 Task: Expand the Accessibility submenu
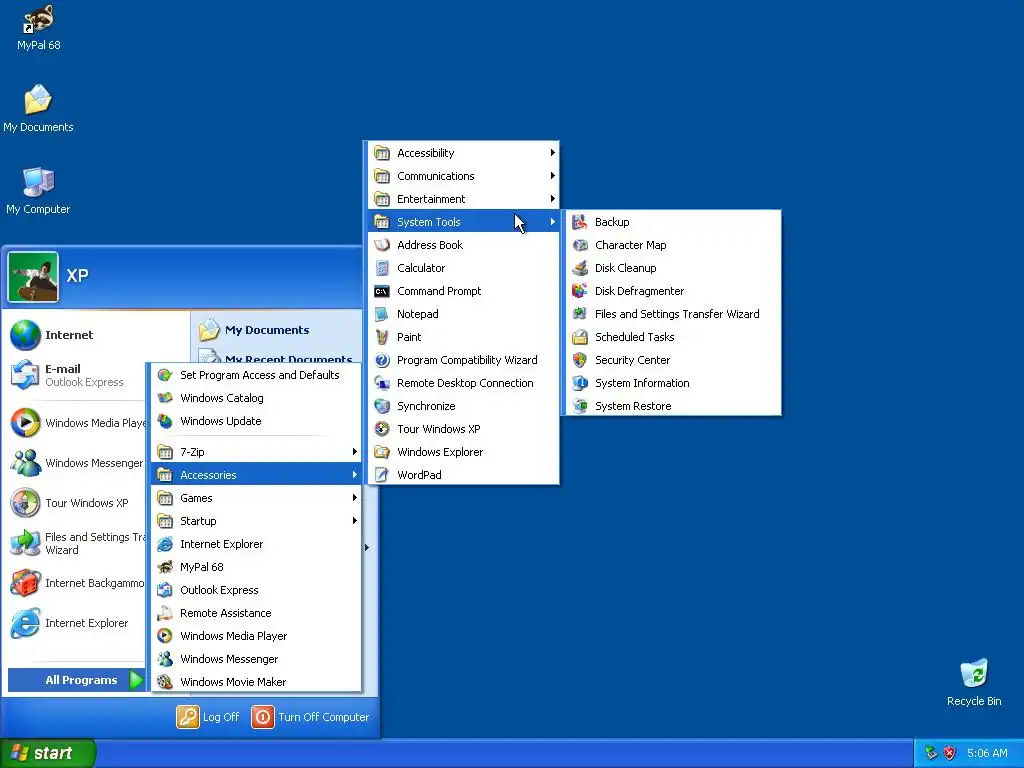pos(464,153)
